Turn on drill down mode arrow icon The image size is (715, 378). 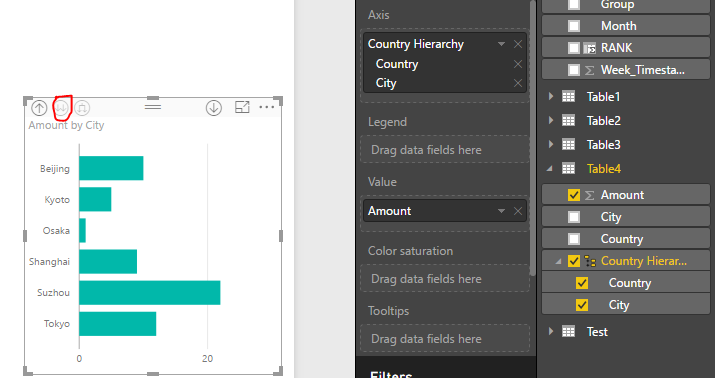coord(213,108)
